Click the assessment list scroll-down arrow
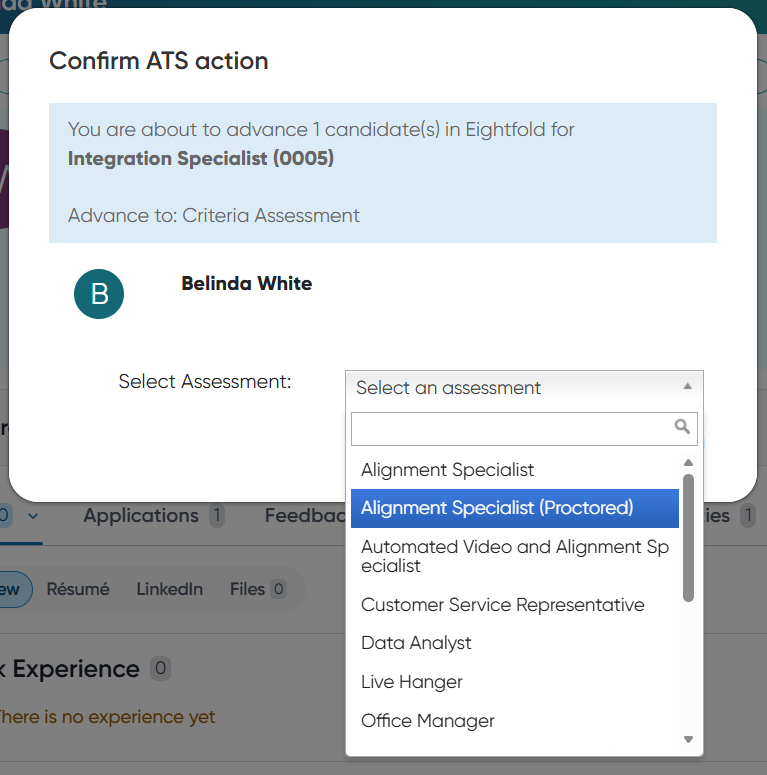The image size is (767, 775). tap(688, 739)
